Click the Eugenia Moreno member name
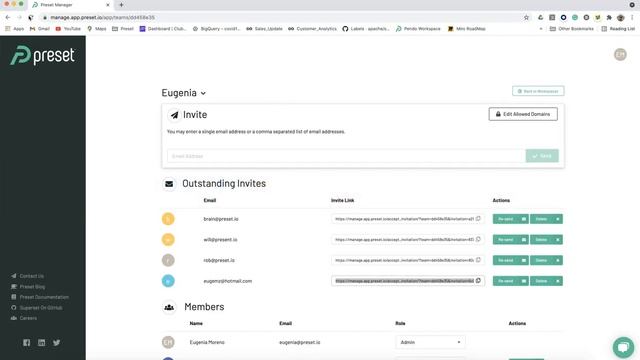Image resolution: width=640 pixels, height=360 pixels. pyautogui.click(x=207, y=342)
